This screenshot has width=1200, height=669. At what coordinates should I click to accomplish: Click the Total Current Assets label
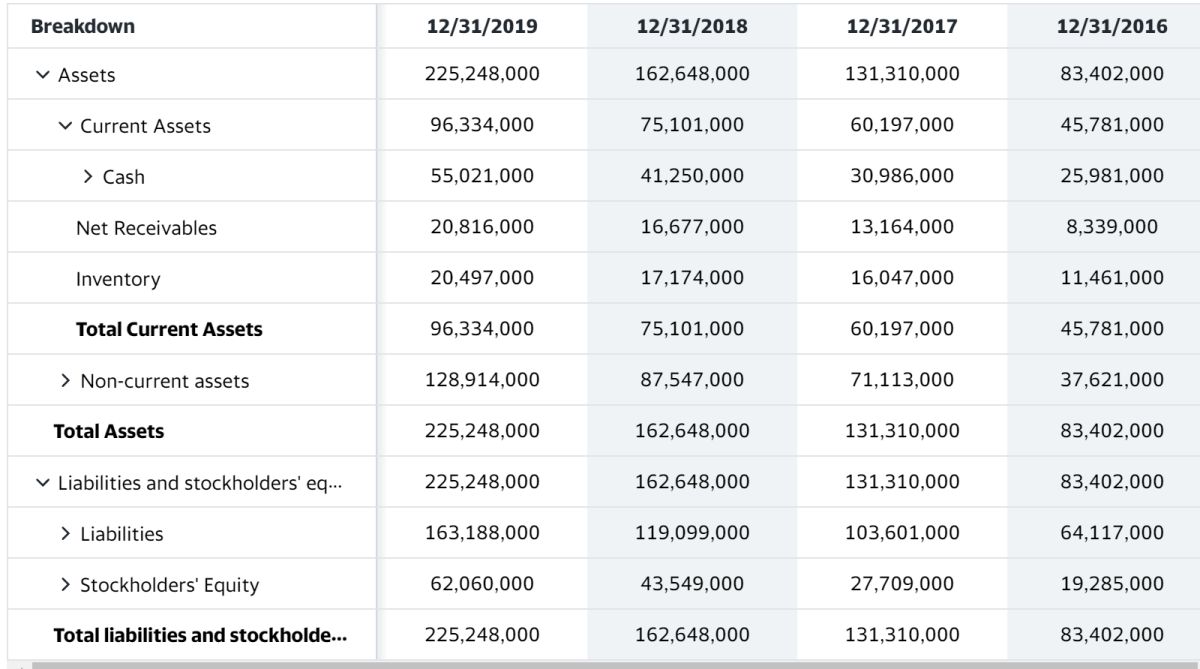pyautogui.click(x=169, y=329)
